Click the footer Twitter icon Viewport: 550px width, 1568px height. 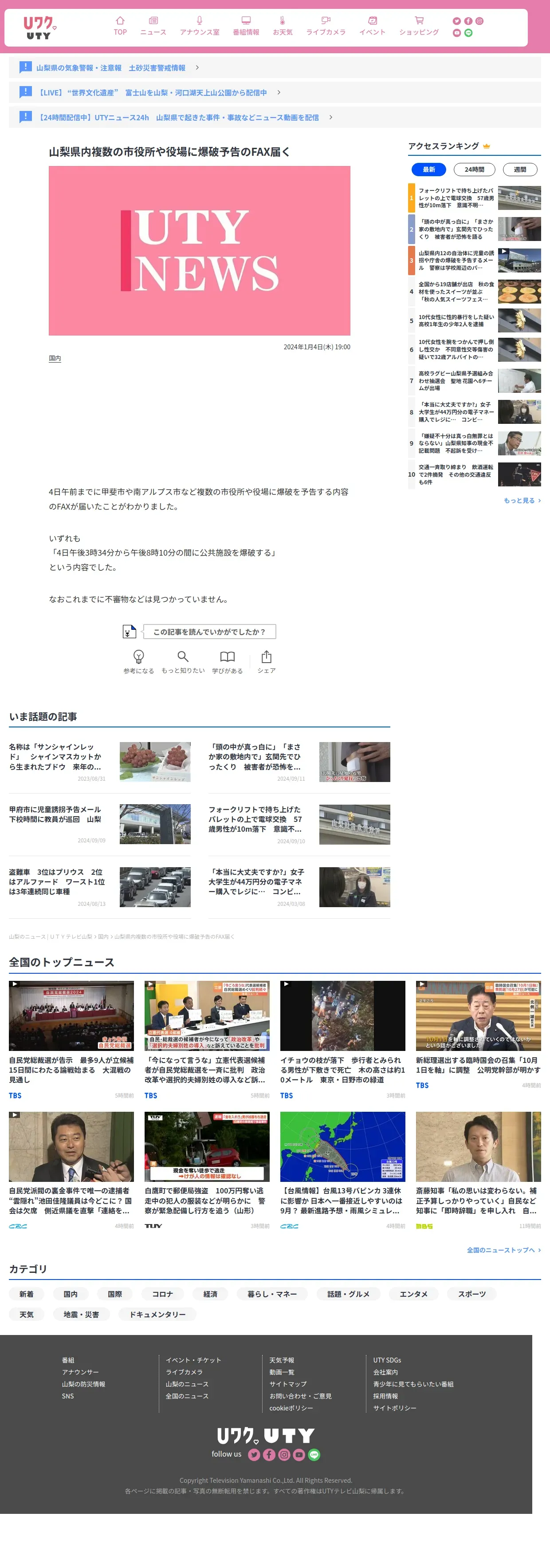tap(254, 1455)
